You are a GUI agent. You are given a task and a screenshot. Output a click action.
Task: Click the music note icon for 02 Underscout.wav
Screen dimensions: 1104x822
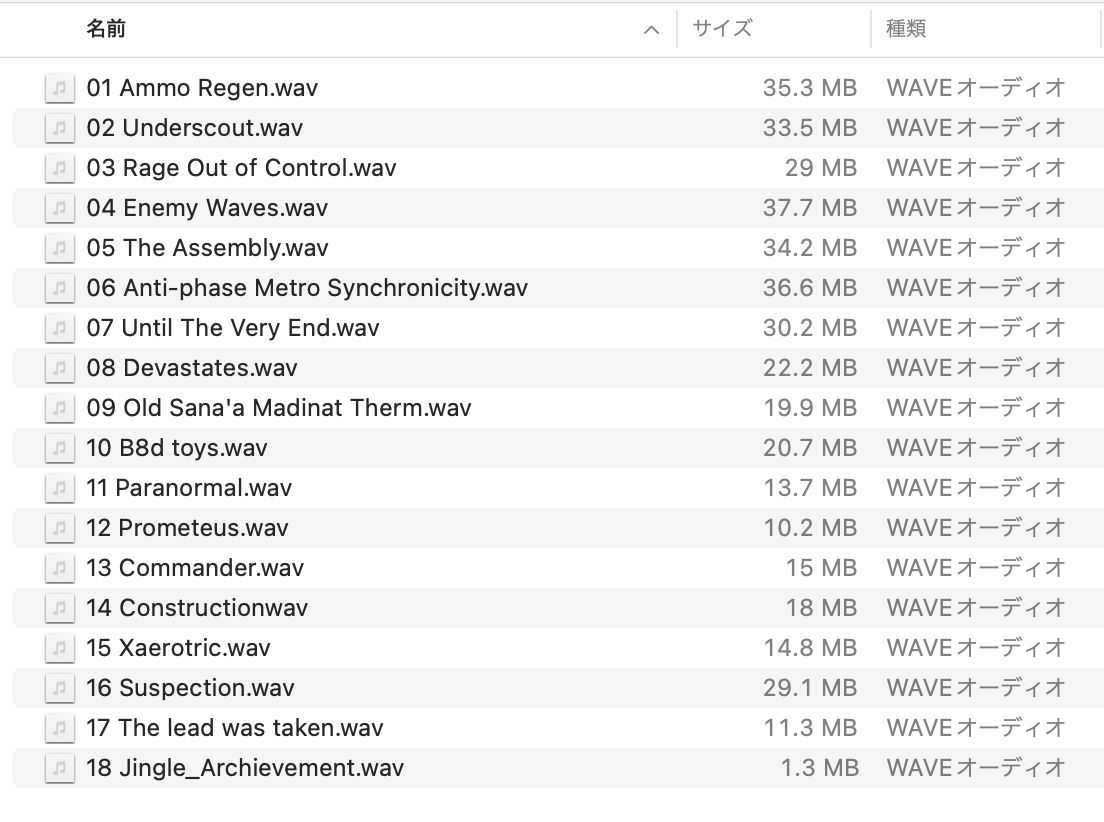[x=60, y=128]
